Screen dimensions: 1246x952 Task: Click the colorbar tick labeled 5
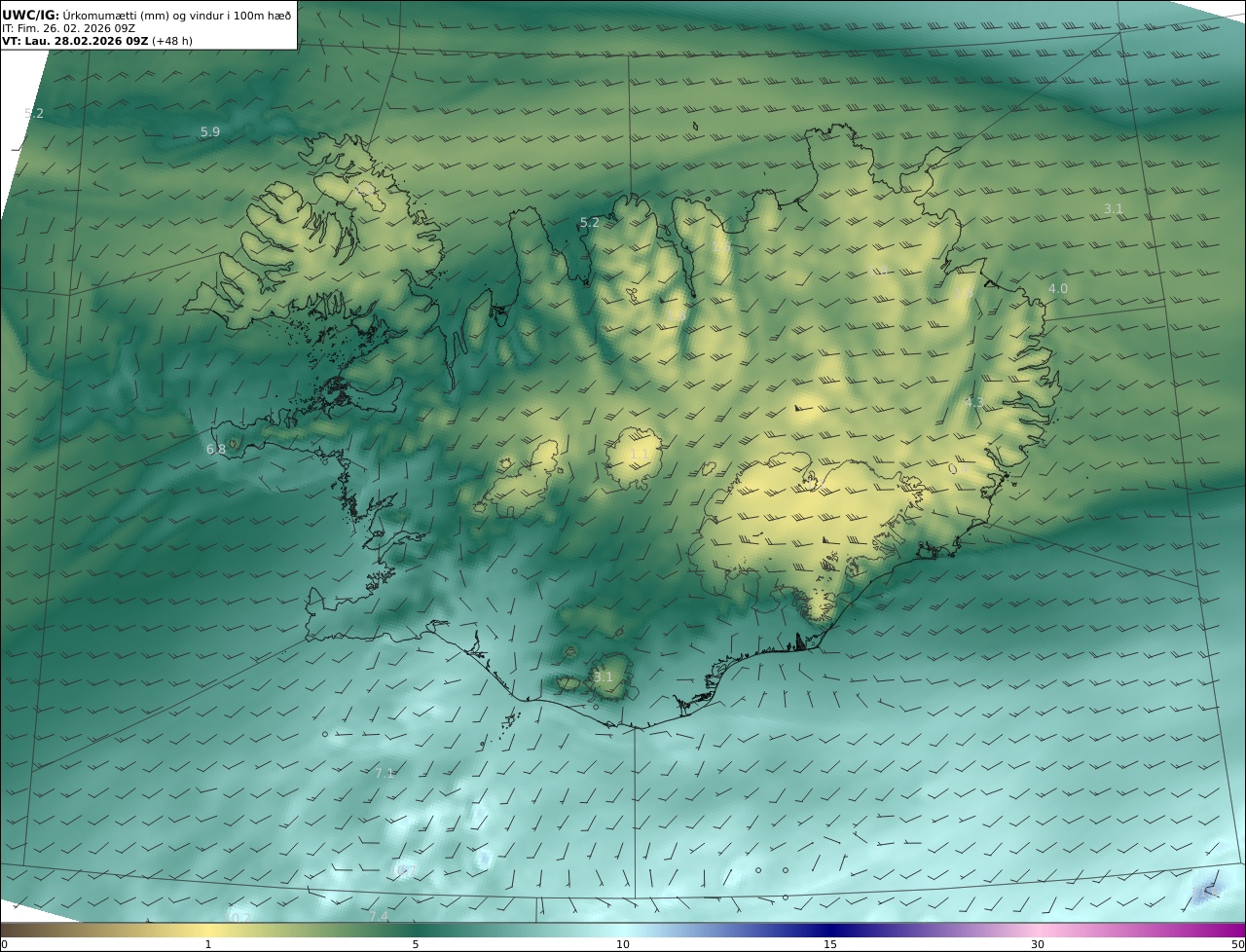[x=416, y=943]
